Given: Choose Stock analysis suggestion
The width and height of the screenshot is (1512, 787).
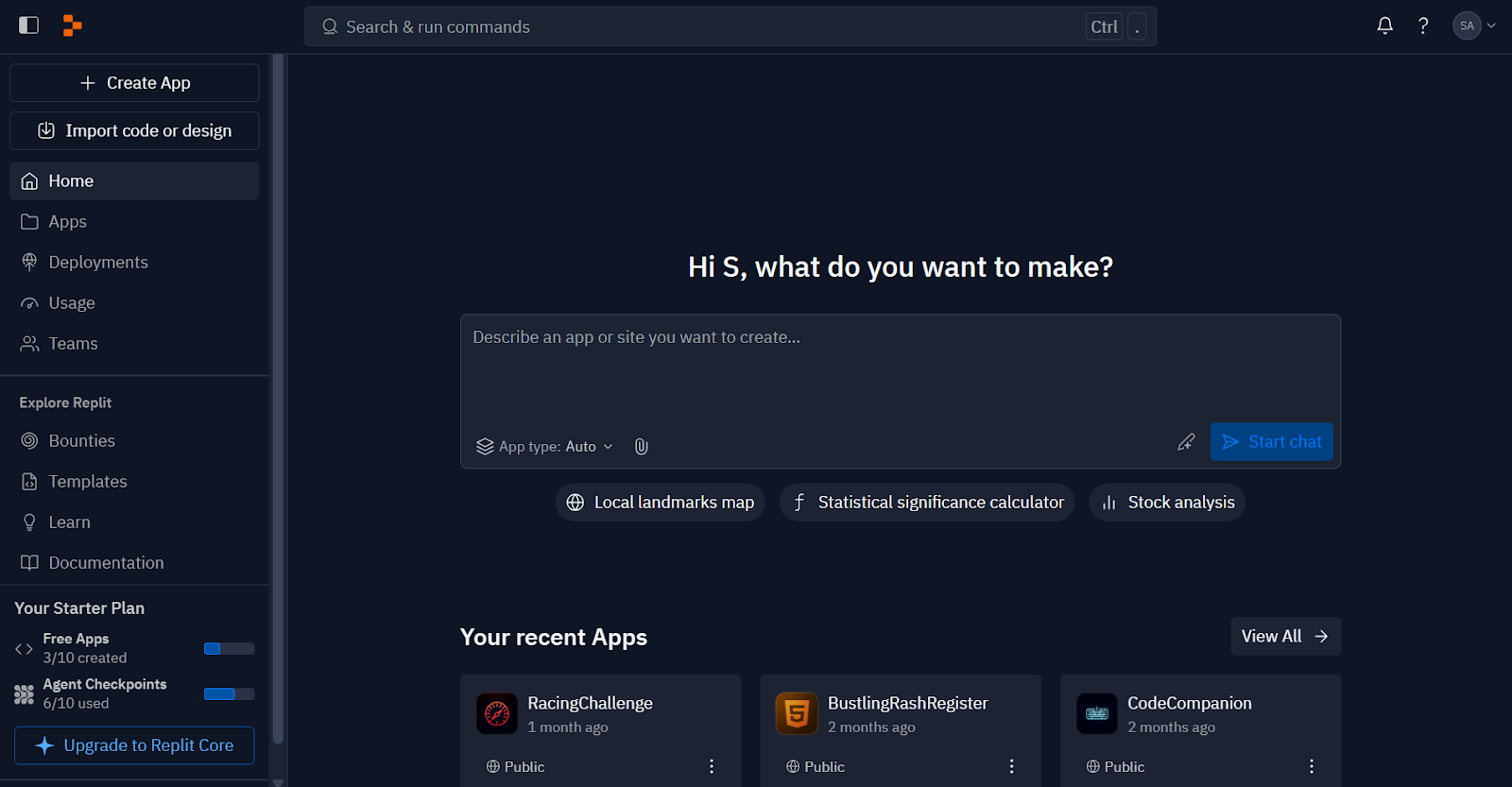Looking at the screenshot, I should click(1167, 503).
